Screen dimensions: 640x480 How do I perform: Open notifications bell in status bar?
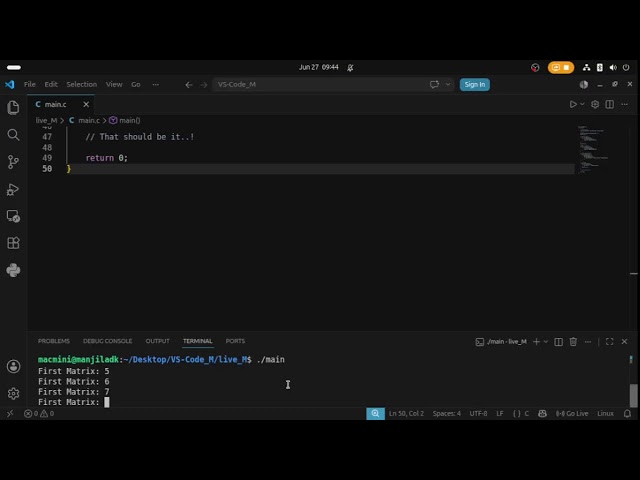click(x=627, y=413)
